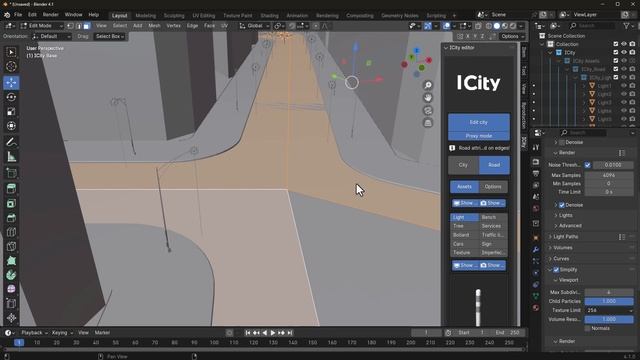Open the ICity sidebar tab
The image size is (640, 360).
(524, 142)
